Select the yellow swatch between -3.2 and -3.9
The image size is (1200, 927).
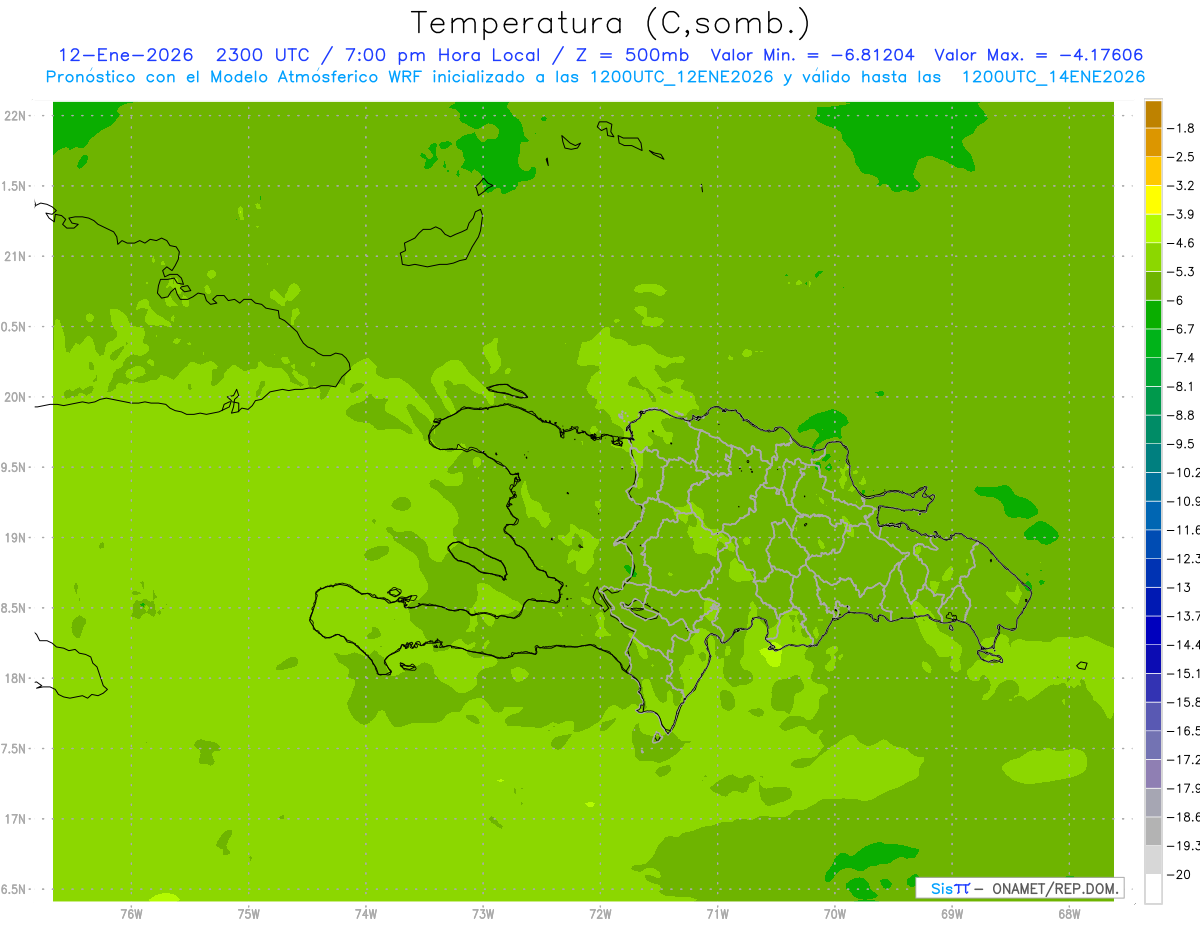[x=1153, y=200]
